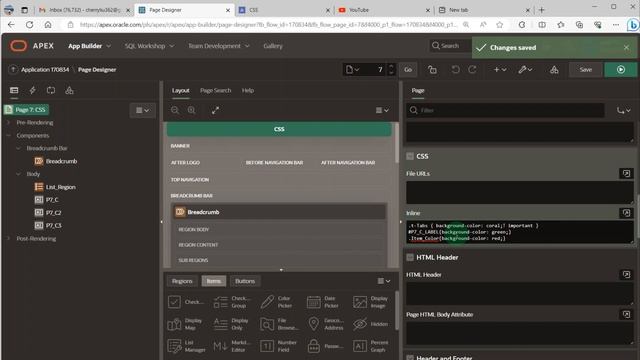The height and width of the screenshot is (360, 640).
Task: Open the Utilities wrench dropdown
Action: point(525,70)
